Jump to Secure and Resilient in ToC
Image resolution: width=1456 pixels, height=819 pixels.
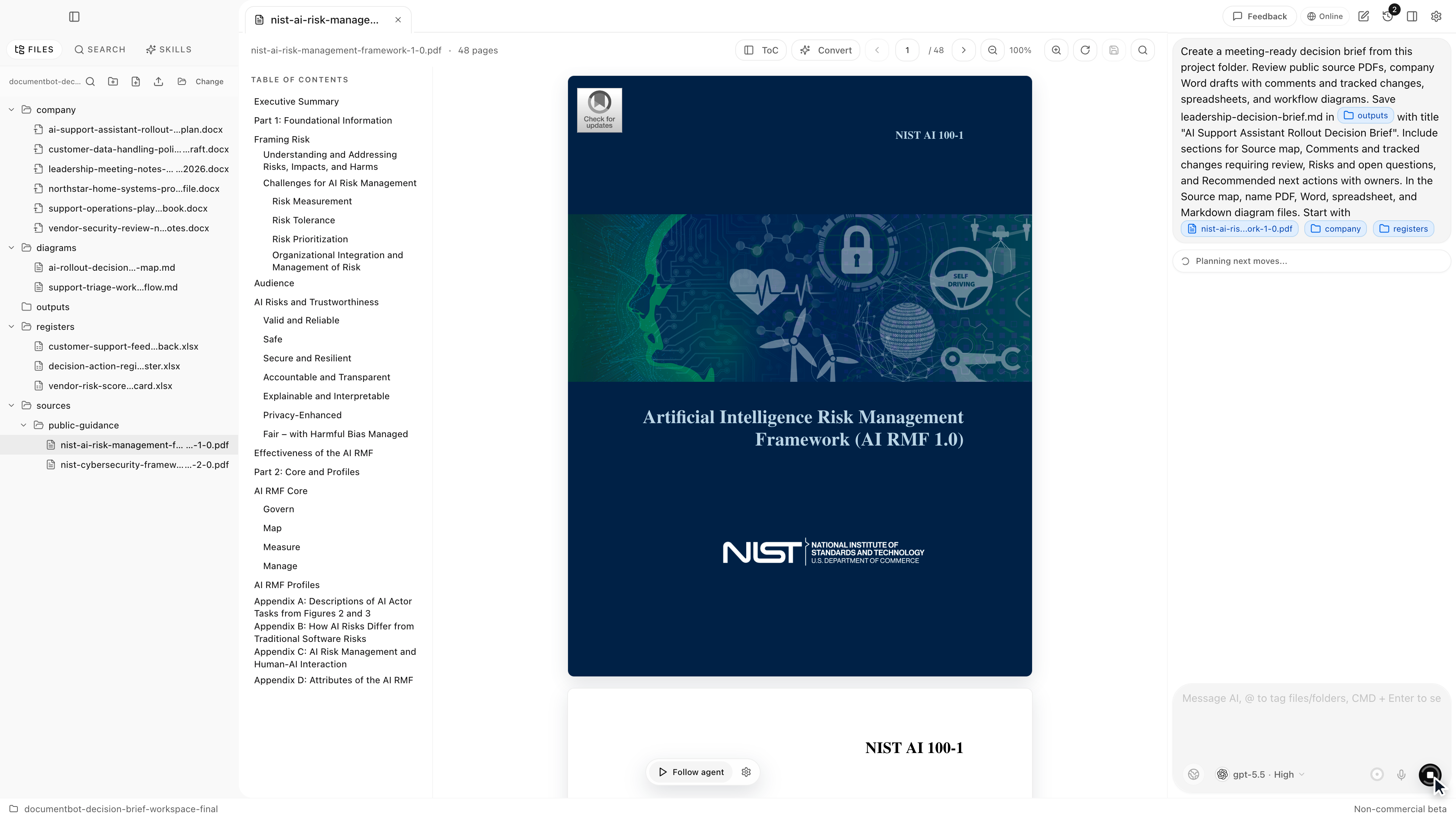pyautogui.click(x=307, y=358)
